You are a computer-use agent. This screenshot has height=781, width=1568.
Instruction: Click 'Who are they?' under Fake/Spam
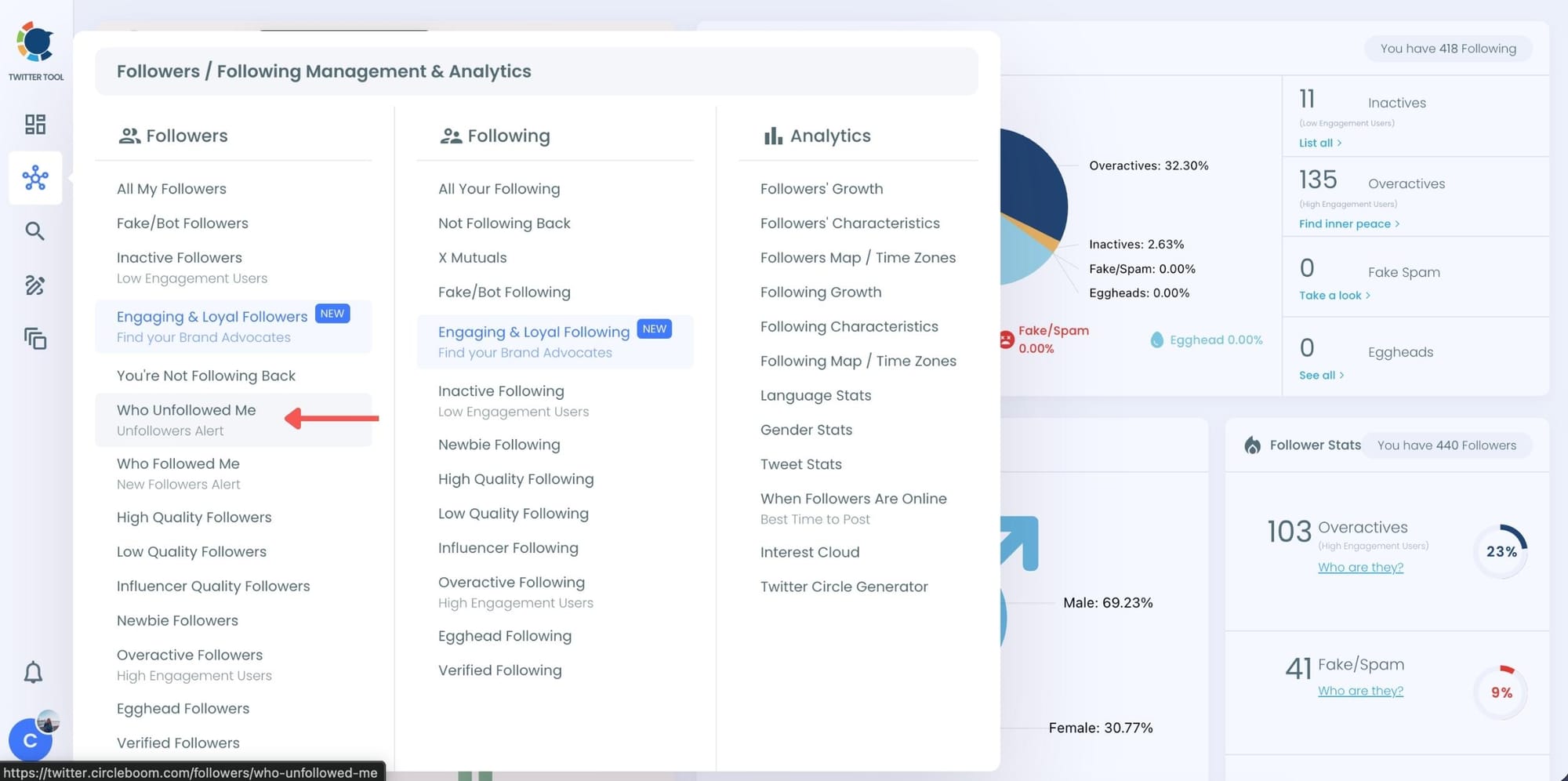tap(1360, 691)
